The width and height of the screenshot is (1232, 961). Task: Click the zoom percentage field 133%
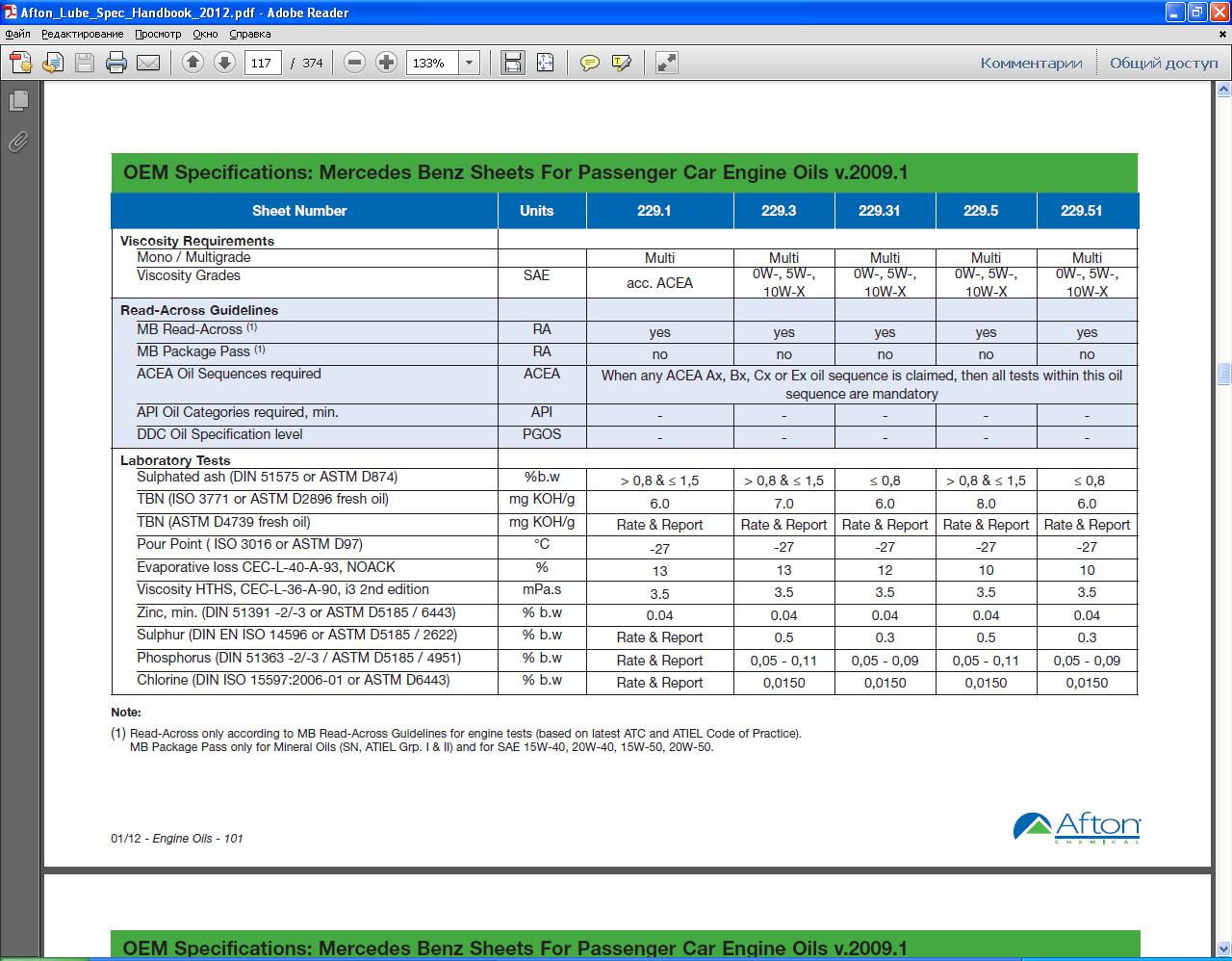432,63
